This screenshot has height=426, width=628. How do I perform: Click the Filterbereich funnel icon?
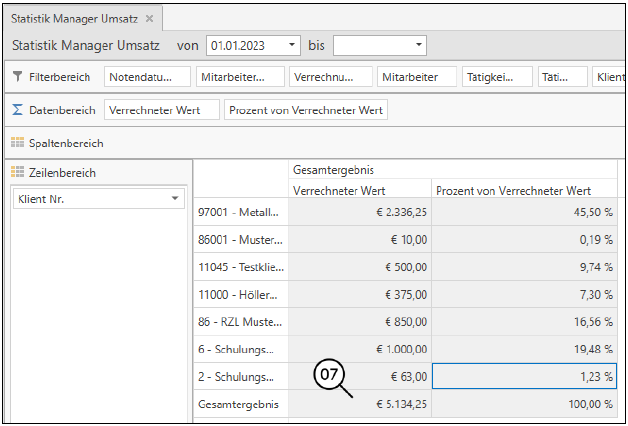tap(18, 77)
